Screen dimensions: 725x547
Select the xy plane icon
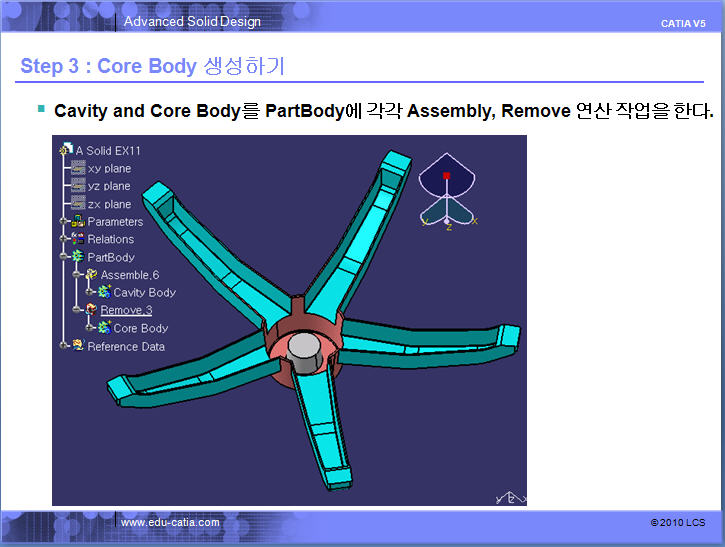(78, 169)
